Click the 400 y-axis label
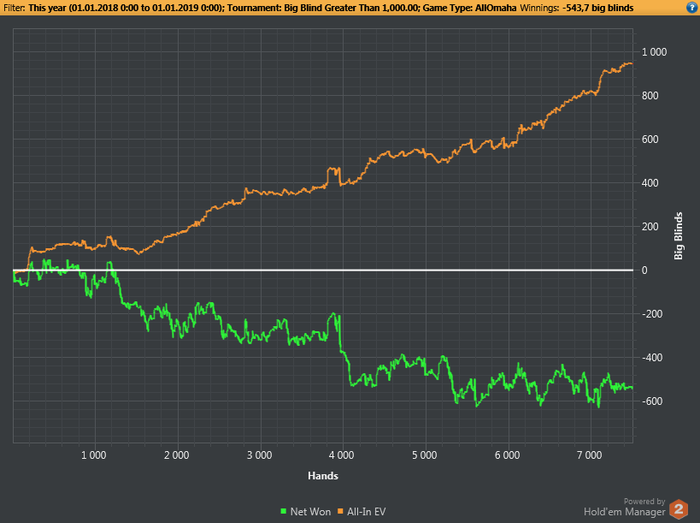 pyautogui.click(x=650, y=183)
